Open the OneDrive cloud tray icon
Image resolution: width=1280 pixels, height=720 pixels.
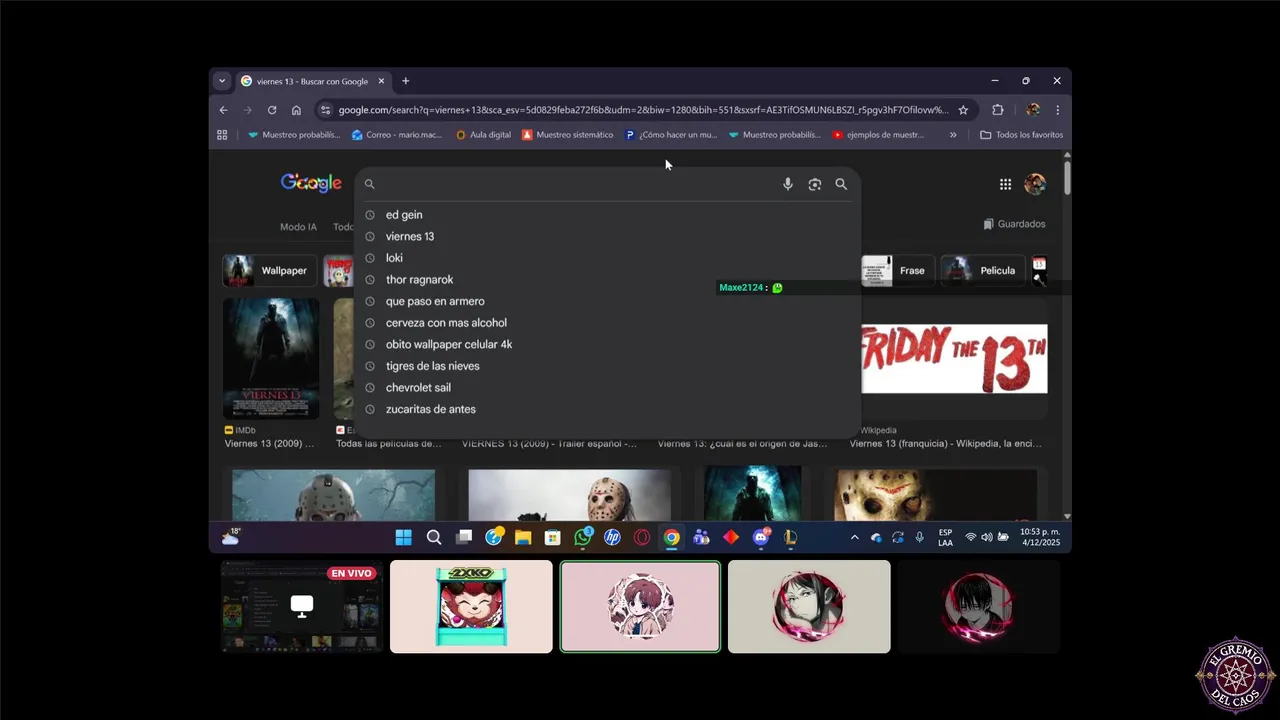876,537
